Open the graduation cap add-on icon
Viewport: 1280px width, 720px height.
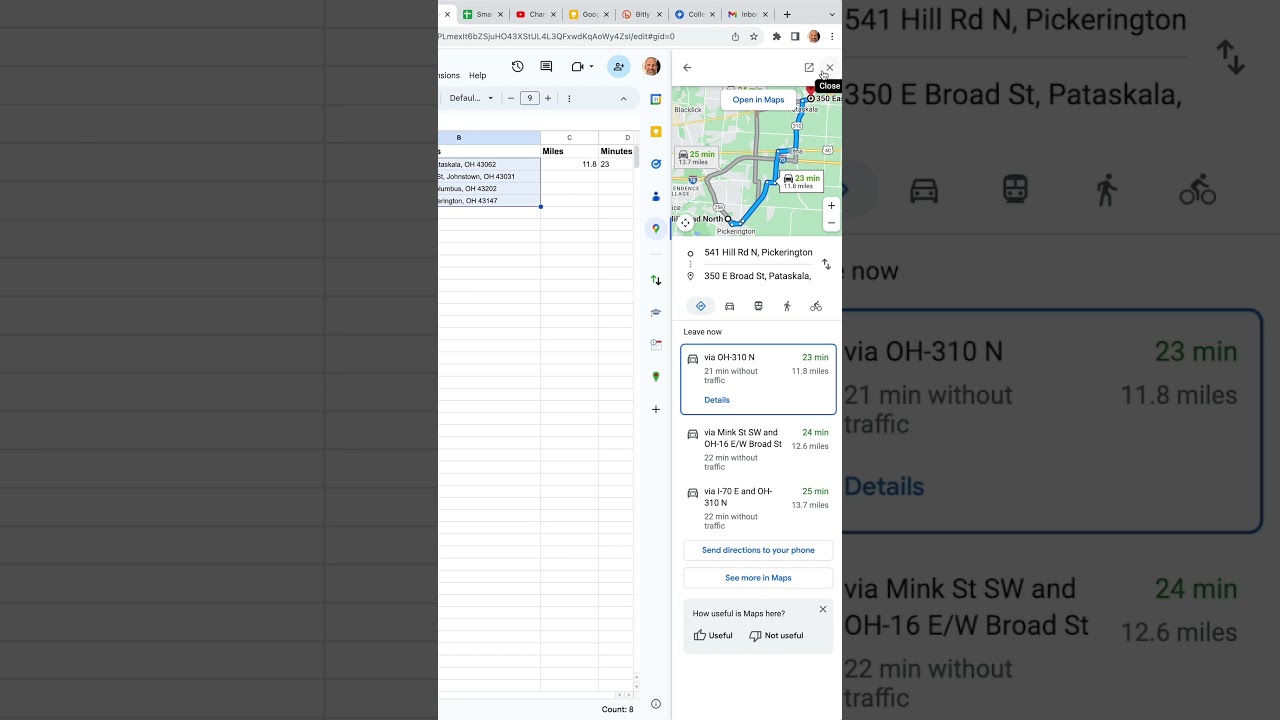pos(656,312)
